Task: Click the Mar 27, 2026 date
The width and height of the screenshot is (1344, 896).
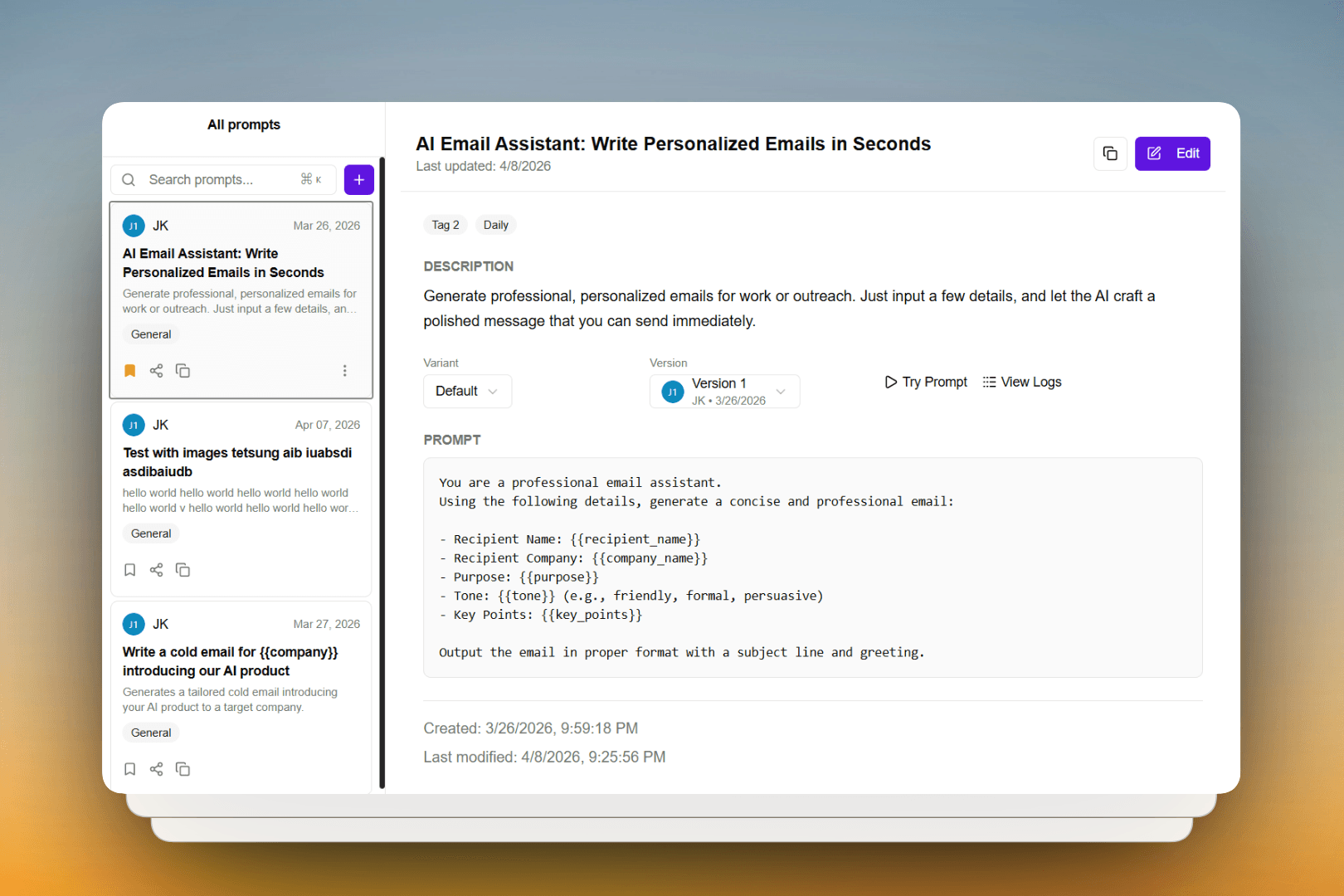Action: coord(327,624)
